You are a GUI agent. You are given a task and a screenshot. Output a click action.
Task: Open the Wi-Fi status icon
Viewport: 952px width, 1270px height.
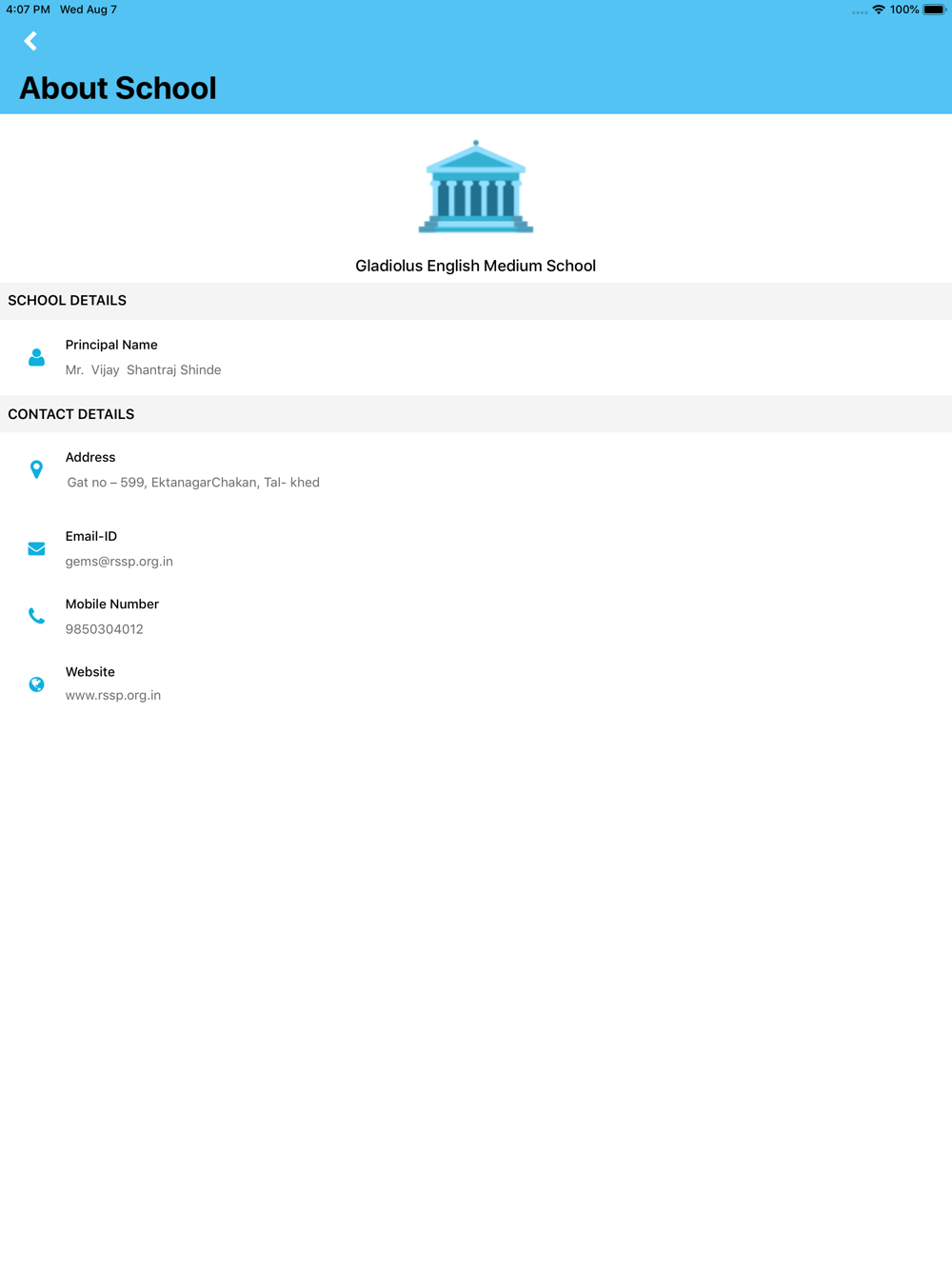coord(879,10)
